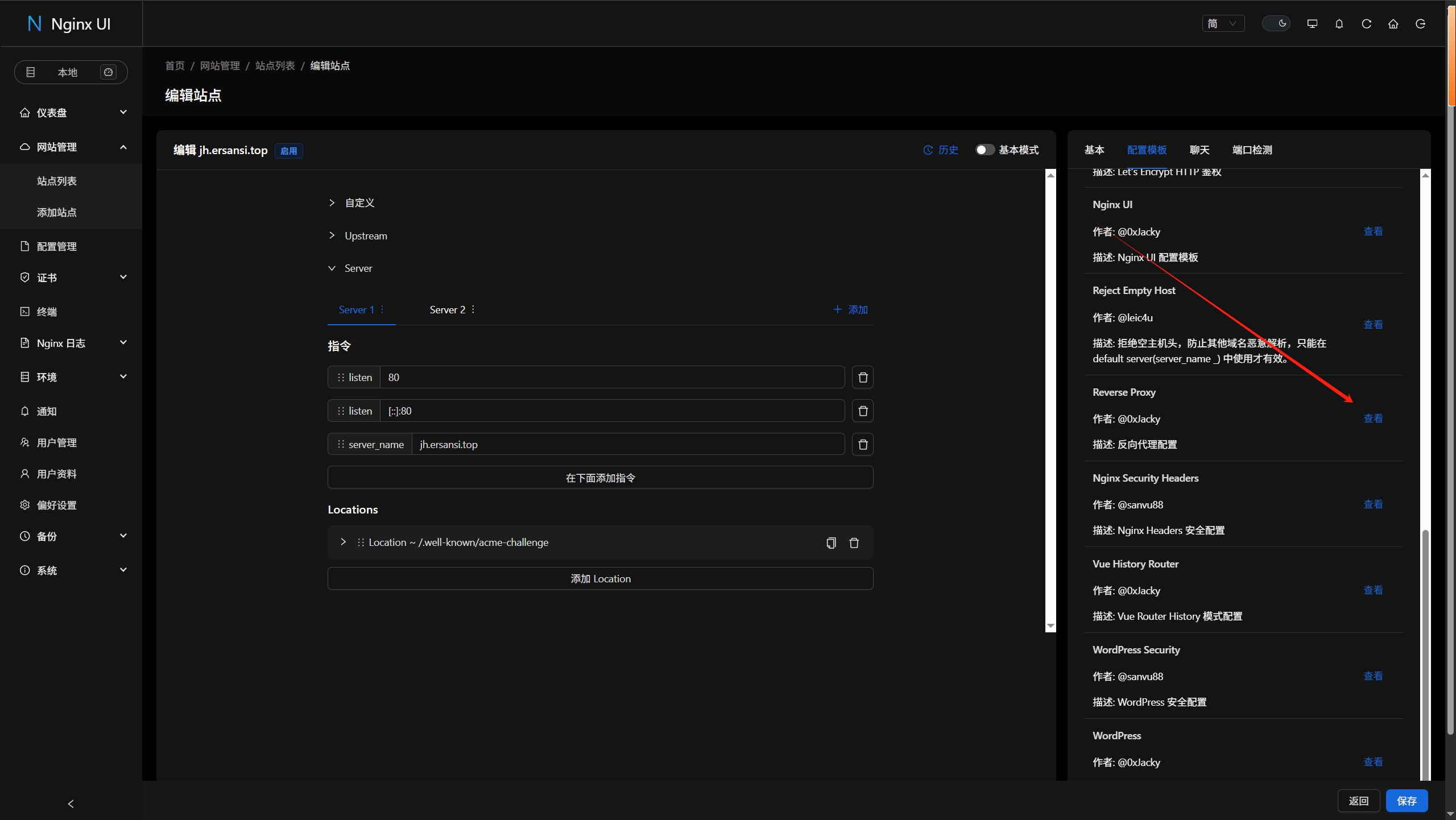
Task: Click the 保存 save button
Action: pos(1407,801)
